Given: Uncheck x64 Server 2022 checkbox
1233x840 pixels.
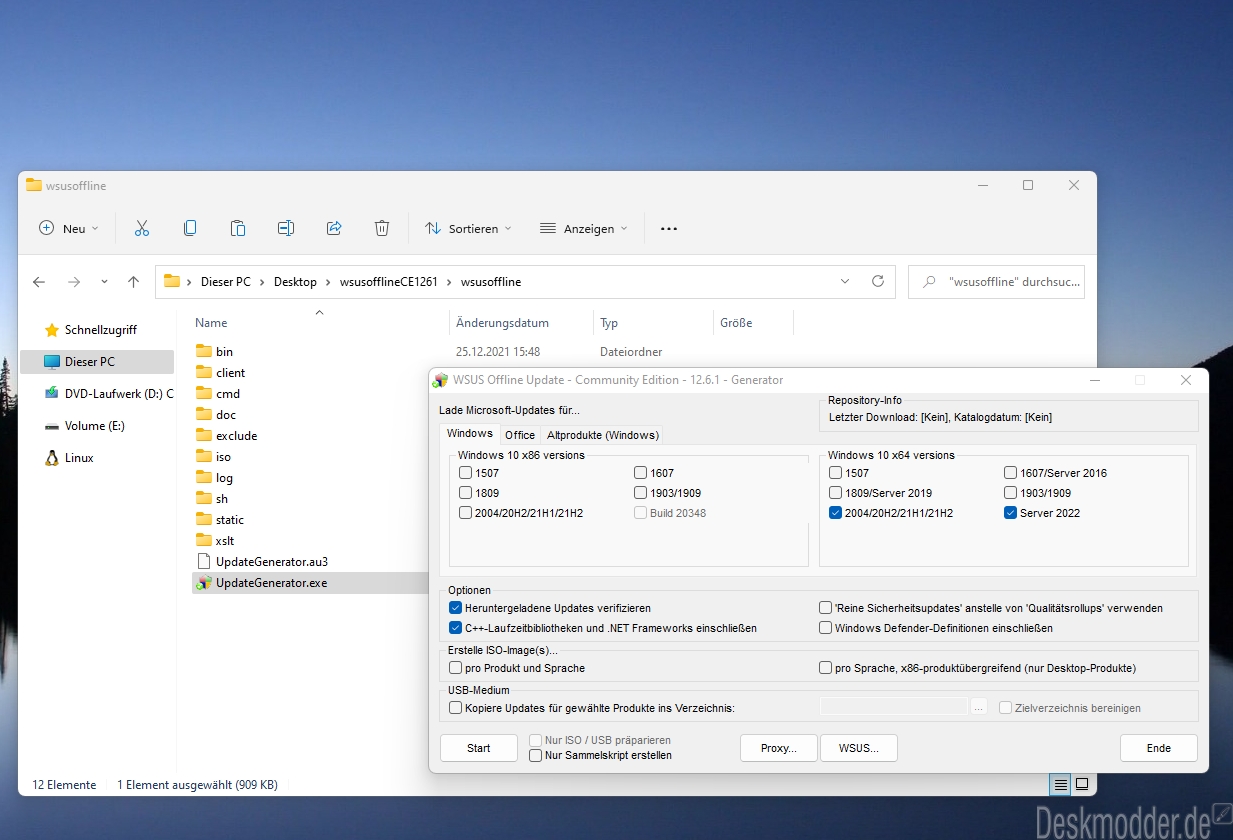Looking at the screenshot, I should (1010, 513).
